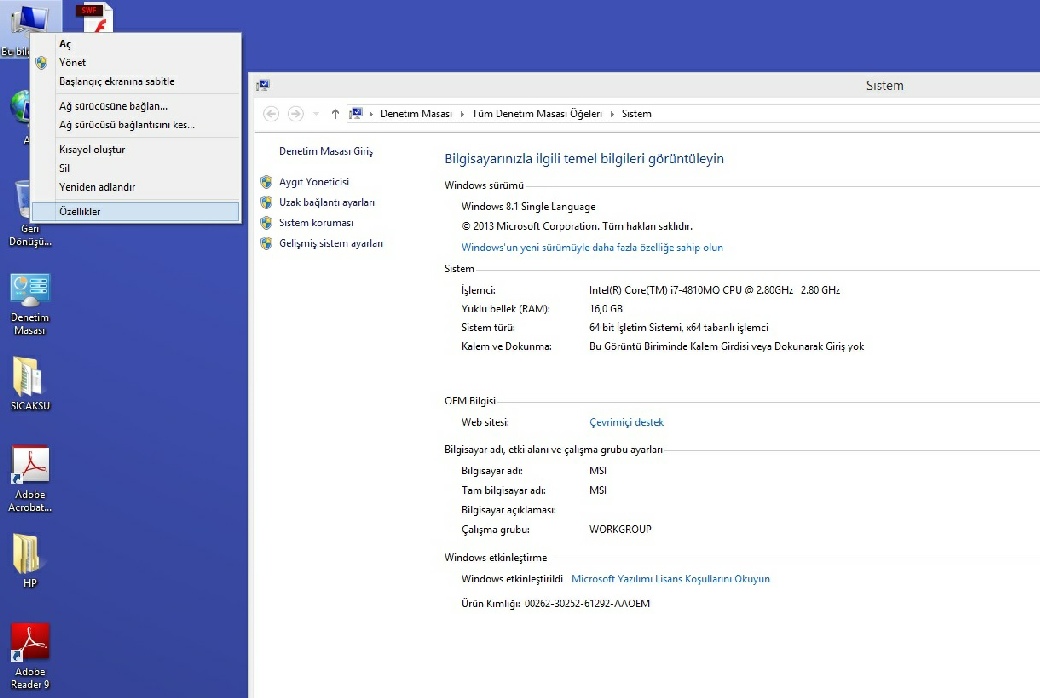Click the network globe desktop icon

click(x=19, y=107)
